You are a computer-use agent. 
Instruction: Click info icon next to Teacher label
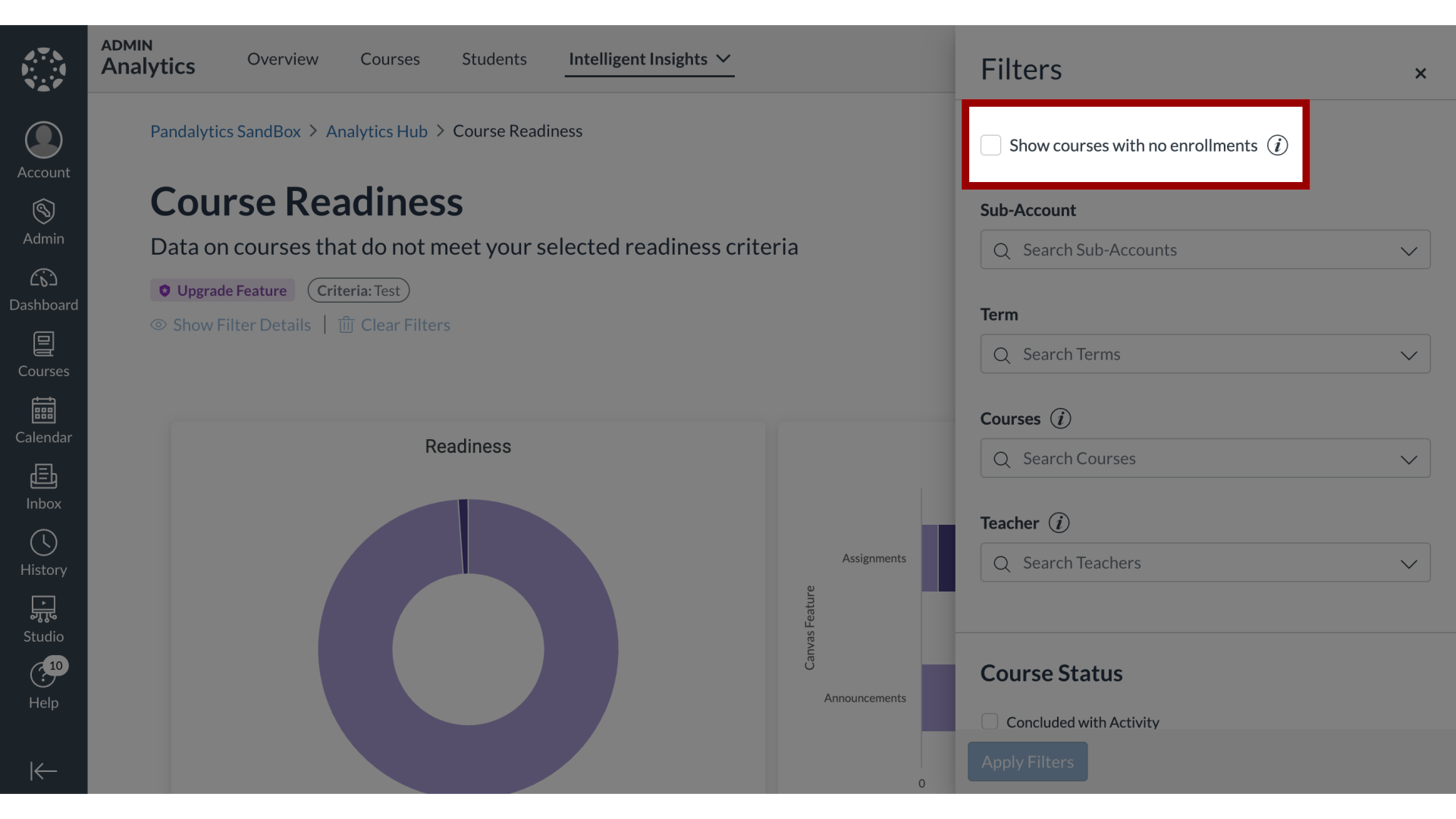pyautogui.click(x=1059, y=522)
